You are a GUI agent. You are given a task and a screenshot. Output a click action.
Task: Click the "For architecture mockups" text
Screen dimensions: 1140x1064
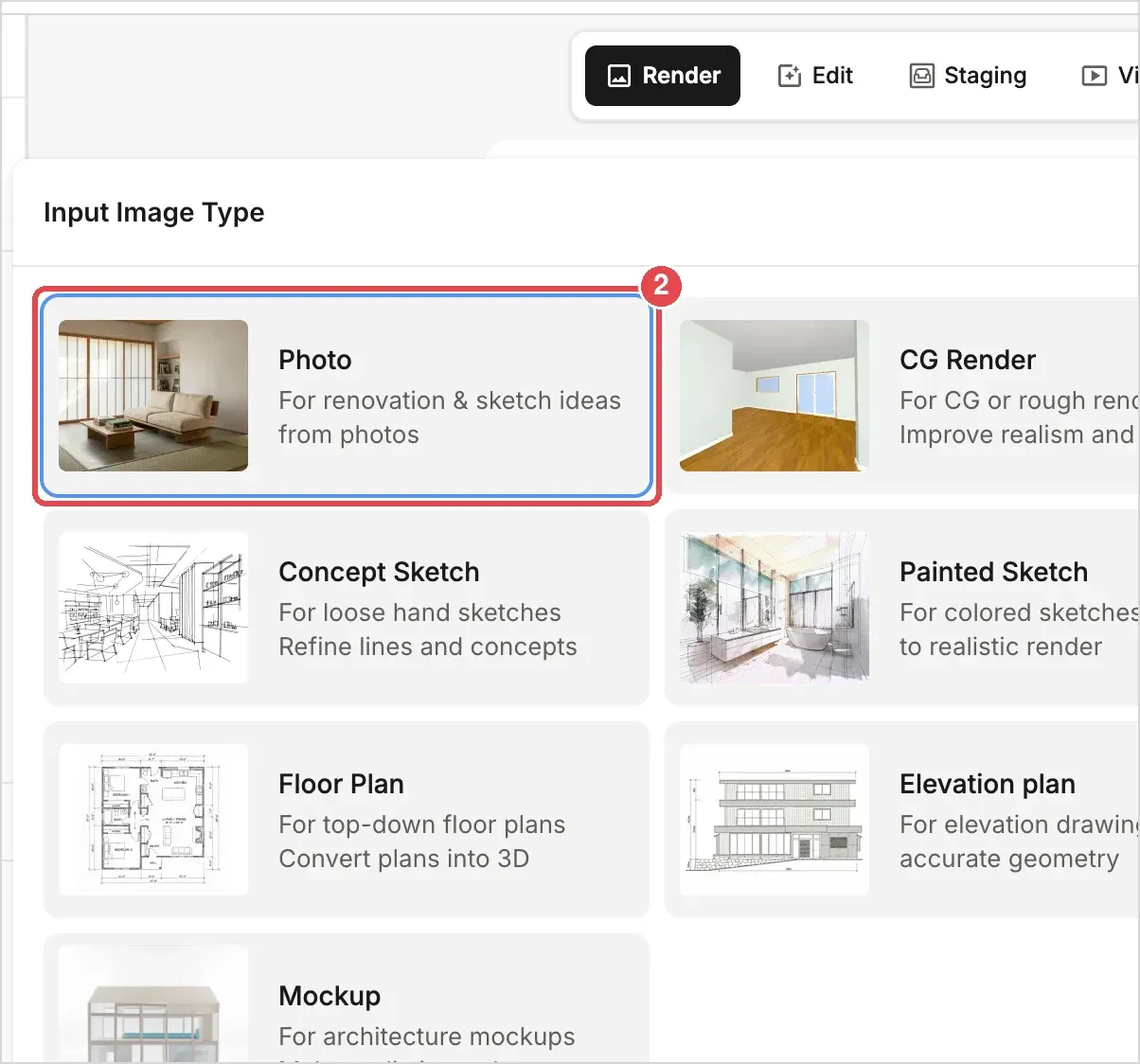427,1037
